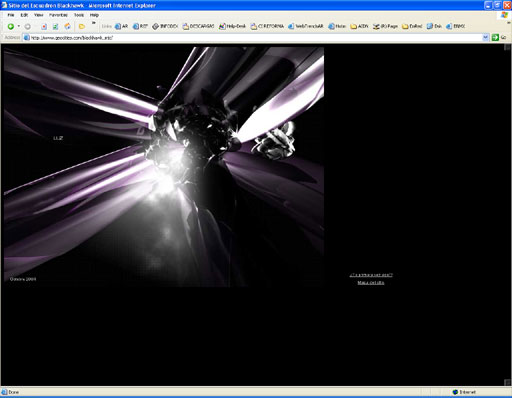Click the Home toolbar icon
The image size is (512, 398).
67,26
